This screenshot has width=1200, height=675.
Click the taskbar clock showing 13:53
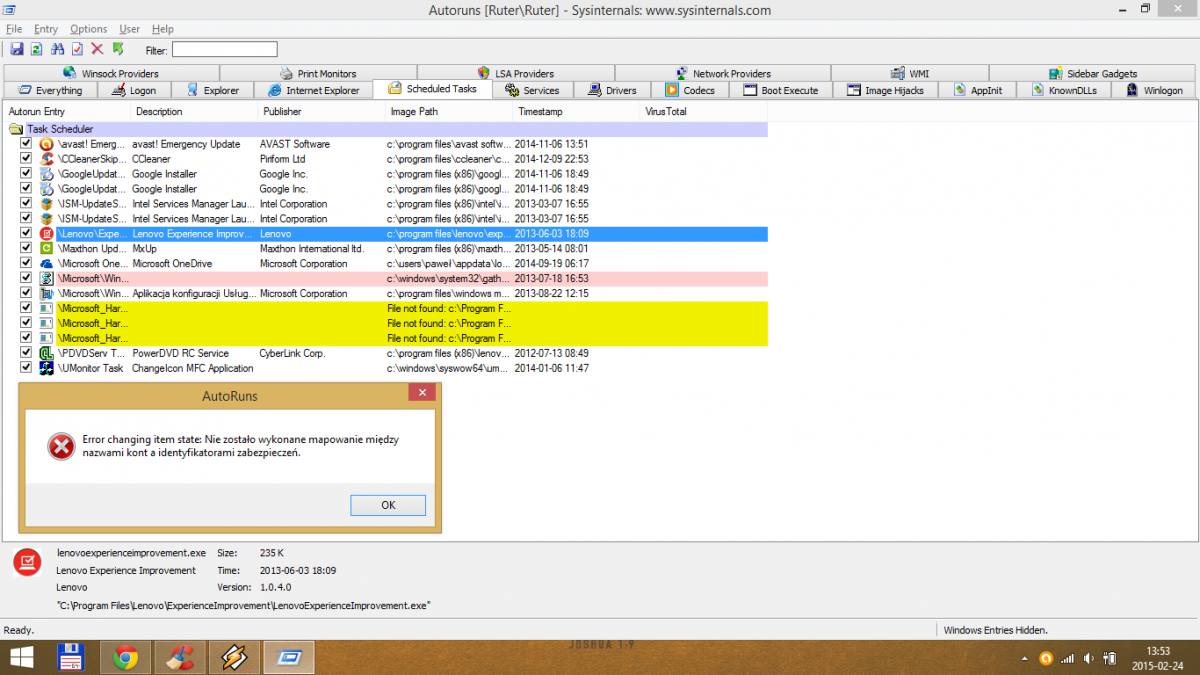(x=1160, y=650)
